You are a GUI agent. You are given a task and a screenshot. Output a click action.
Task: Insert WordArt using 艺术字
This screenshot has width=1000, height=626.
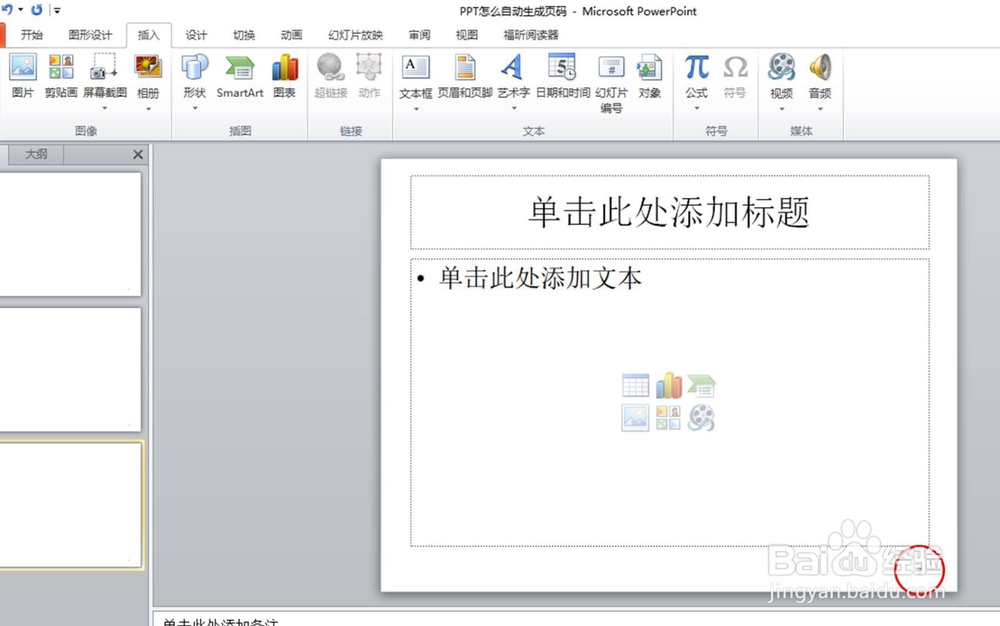pos(511,75)
